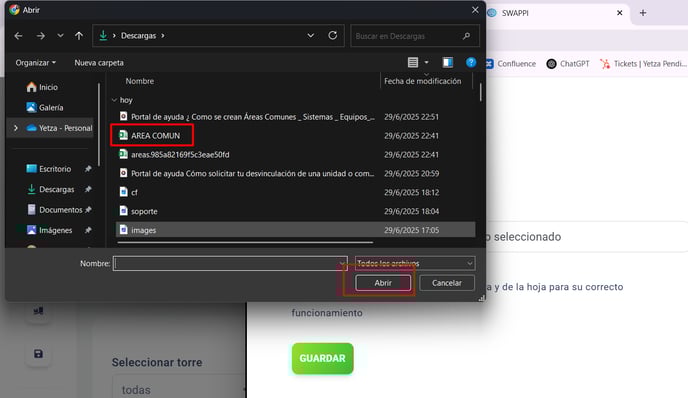Click the Abrir button

click(383, 283)
